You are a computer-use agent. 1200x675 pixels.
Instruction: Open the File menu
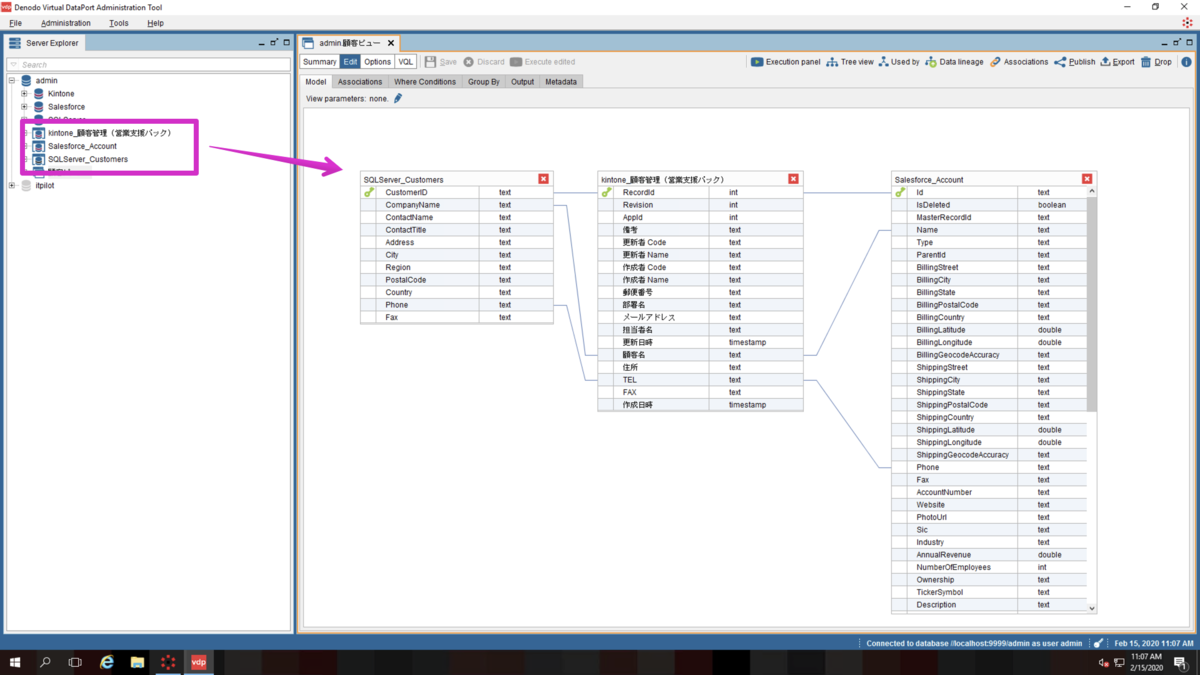coord(15,23)
